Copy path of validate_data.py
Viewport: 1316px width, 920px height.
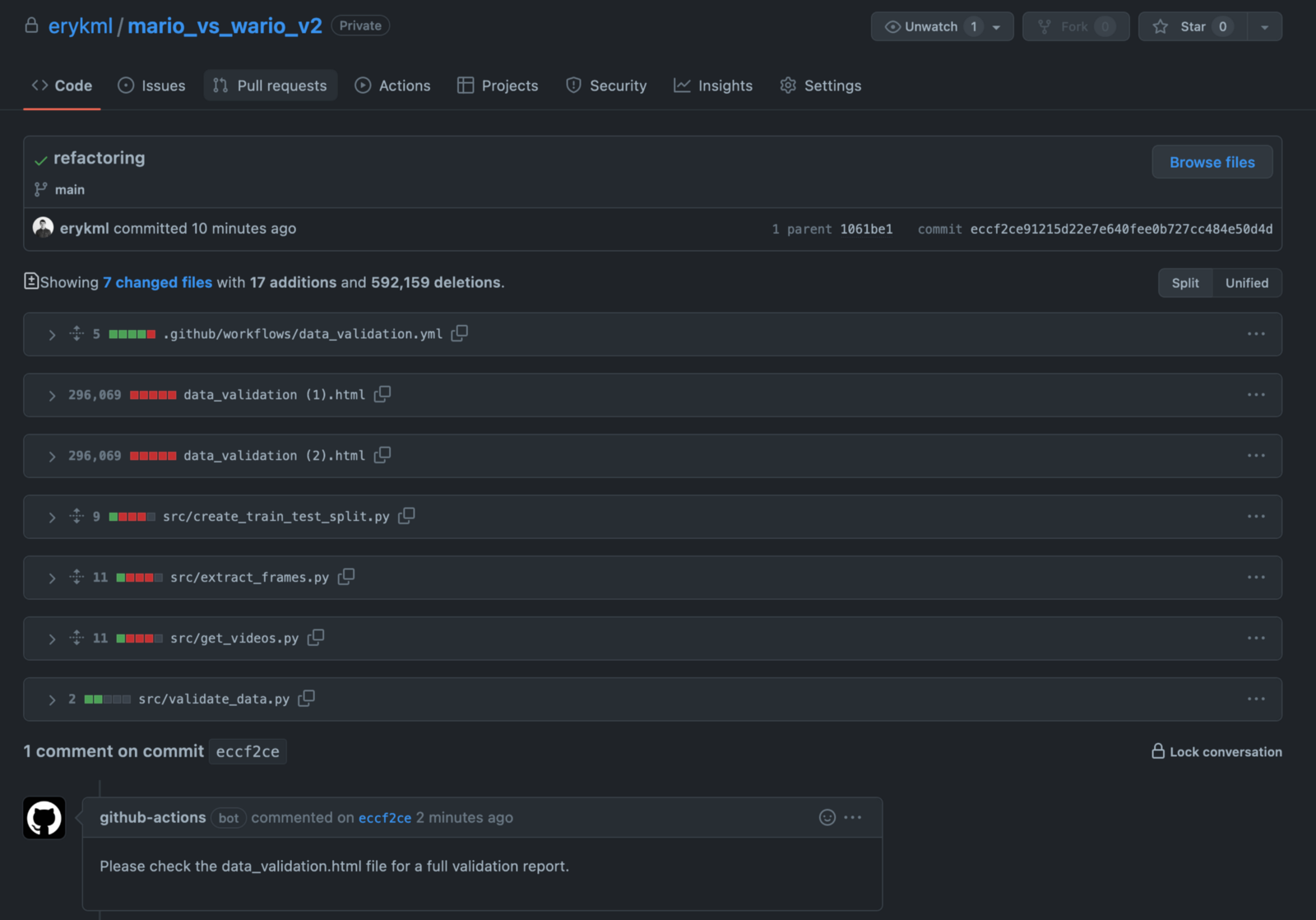[x=307, y=699]
